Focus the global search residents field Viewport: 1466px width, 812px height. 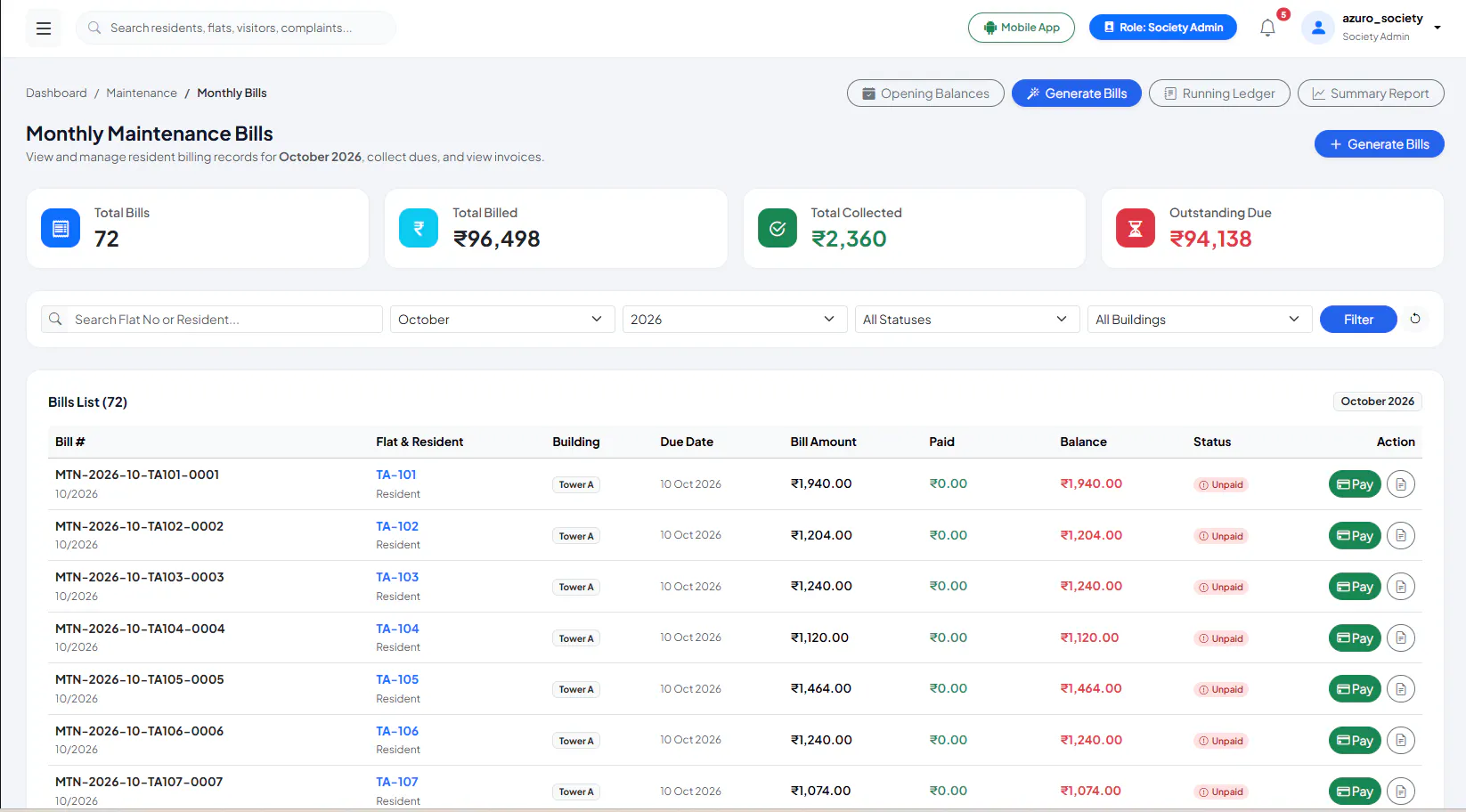(236, 28)
